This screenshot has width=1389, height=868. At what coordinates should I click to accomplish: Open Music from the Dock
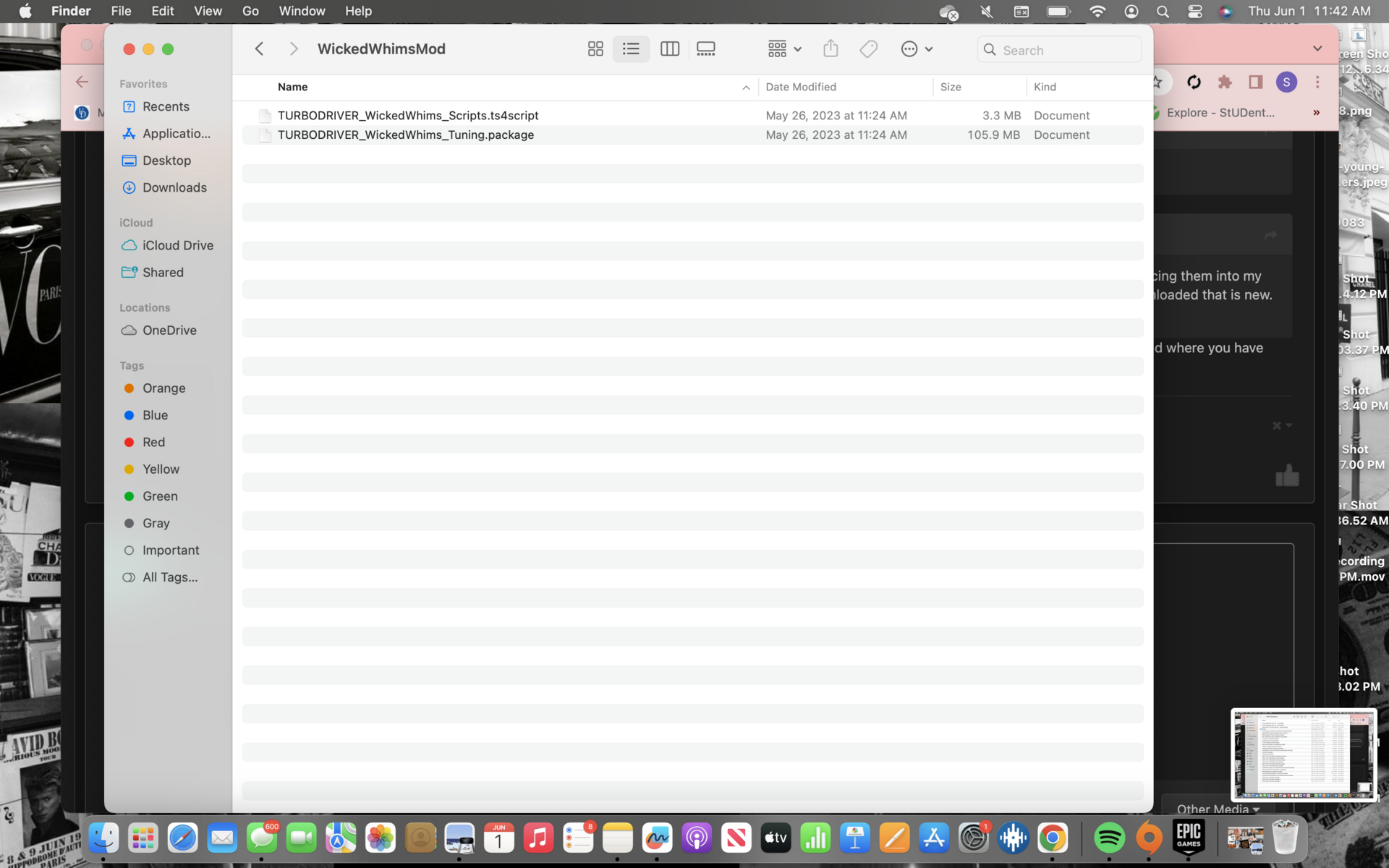[538, 838]
